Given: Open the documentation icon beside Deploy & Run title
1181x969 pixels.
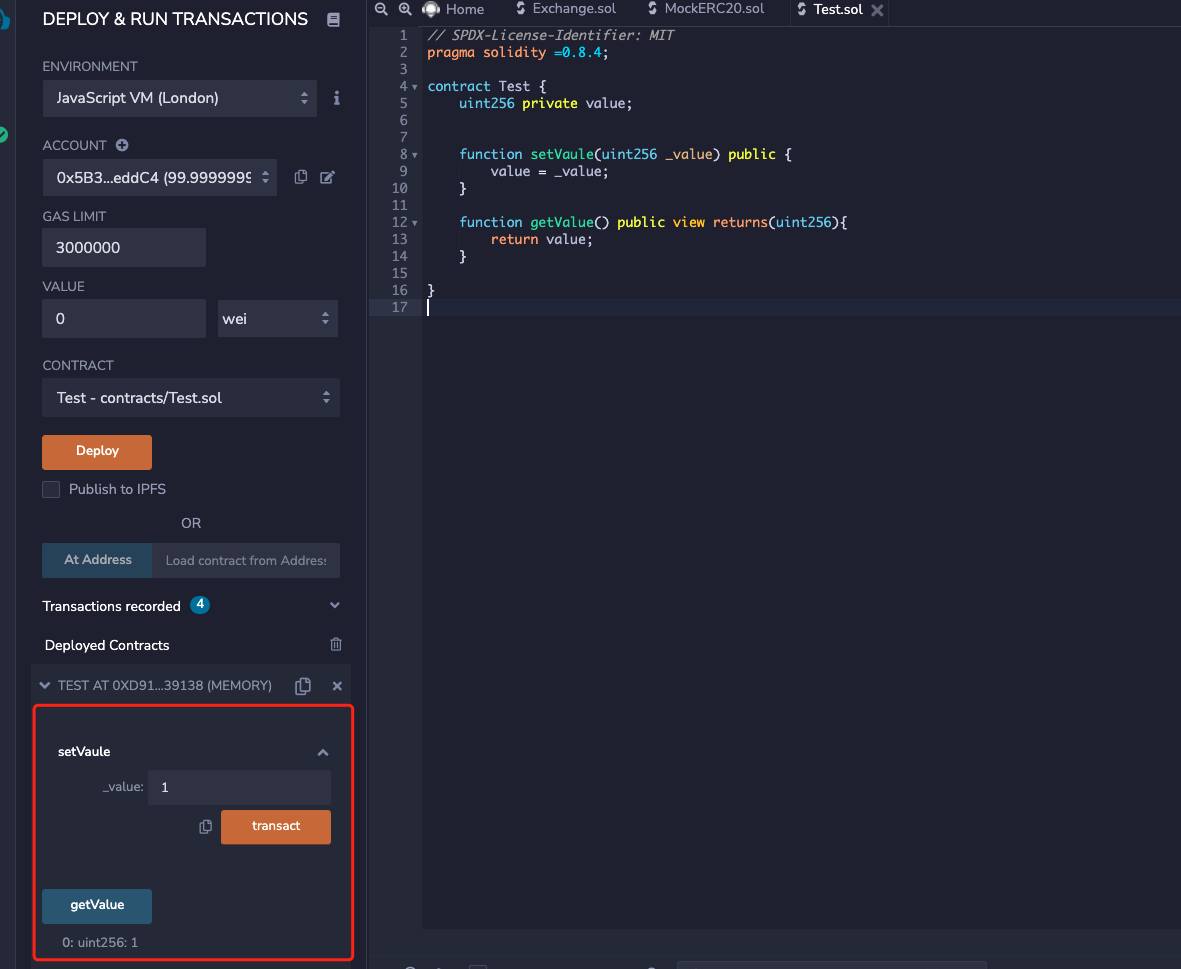Looking at the screenshot, I should pyautogui.click(x=333, y=20).
